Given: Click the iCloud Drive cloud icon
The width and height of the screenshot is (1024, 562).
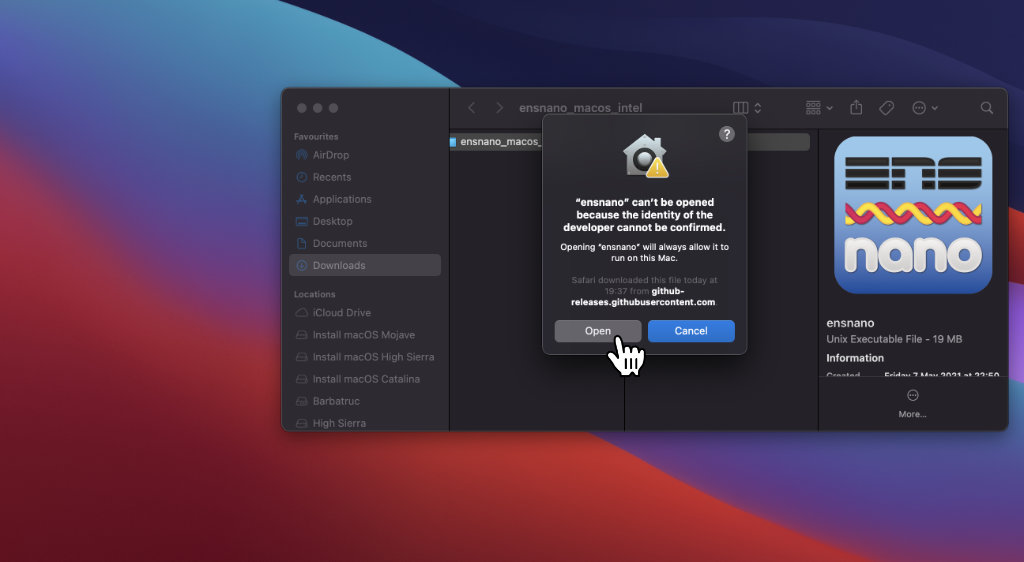Looking at the screenshot, I should tap(301, 313).
